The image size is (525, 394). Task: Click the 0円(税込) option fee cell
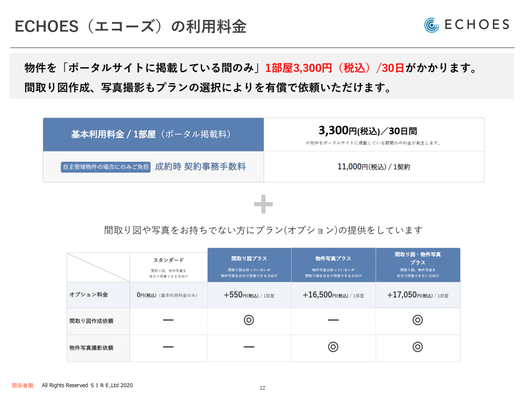tap(167, 295)
